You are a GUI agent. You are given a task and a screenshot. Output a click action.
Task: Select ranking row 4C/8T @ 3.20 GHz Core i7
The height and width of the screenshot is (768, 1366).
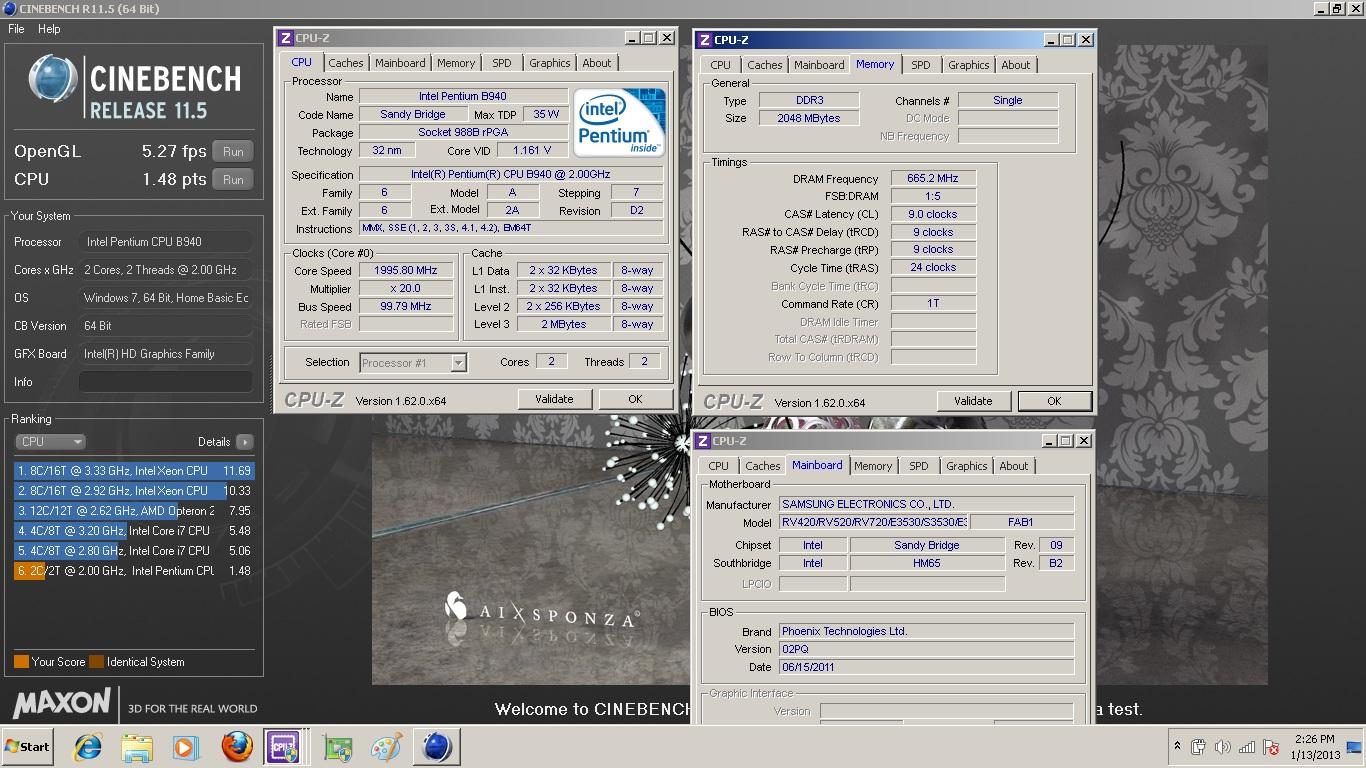coord(134,531)
